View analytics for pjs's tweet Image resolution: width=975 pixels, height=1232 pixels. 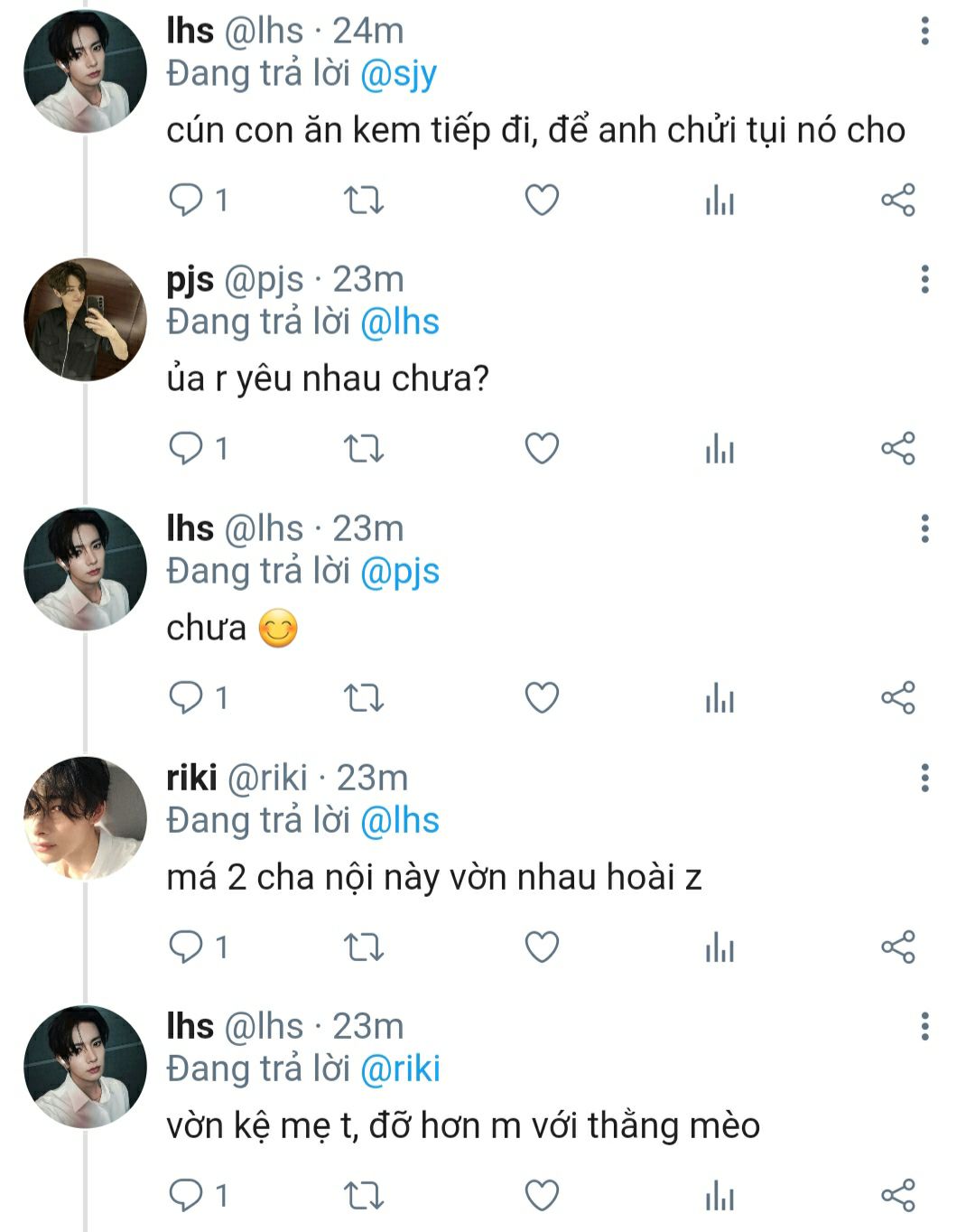click(720, 449)
